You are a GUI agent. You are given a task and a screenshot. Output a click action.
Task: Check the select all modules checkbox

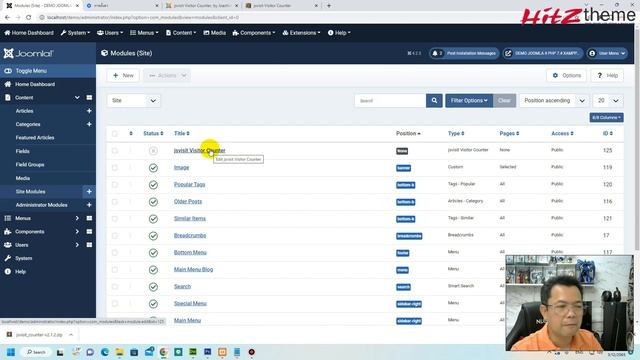[115, 133]
